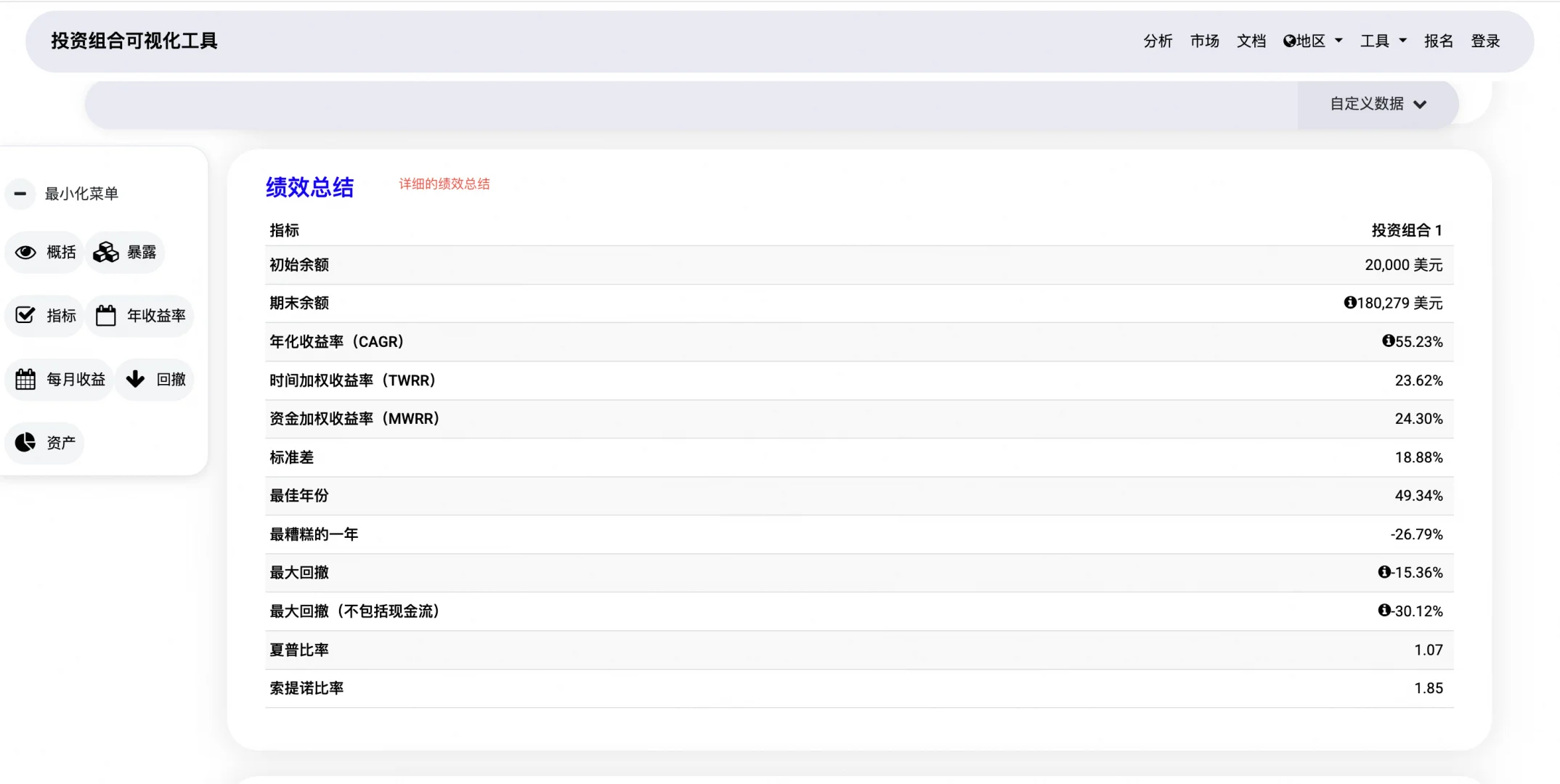The width and height of the screenshot is (1560, 784).
Task: Click the eye icon for 概括
Action: tap(25, 252)
